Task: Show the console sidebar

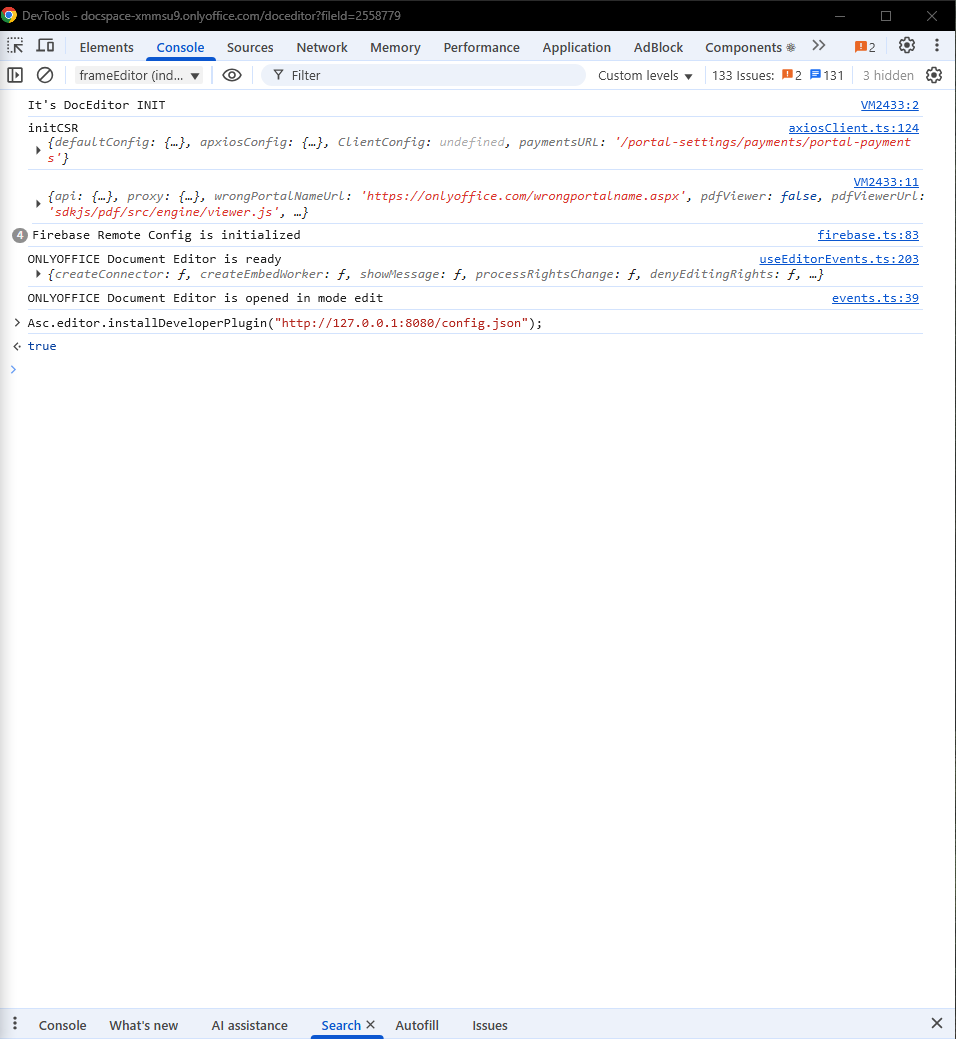Action: click(15, 75)
